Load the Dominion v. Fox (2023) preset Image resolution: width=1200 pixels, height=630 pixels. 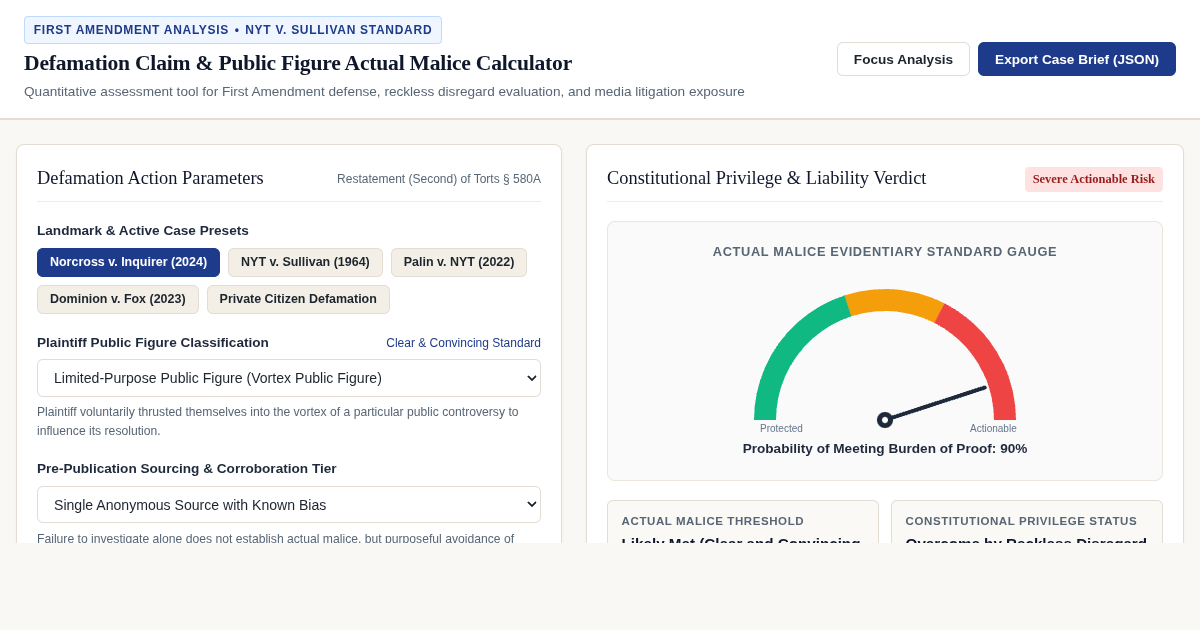point(118,299)
